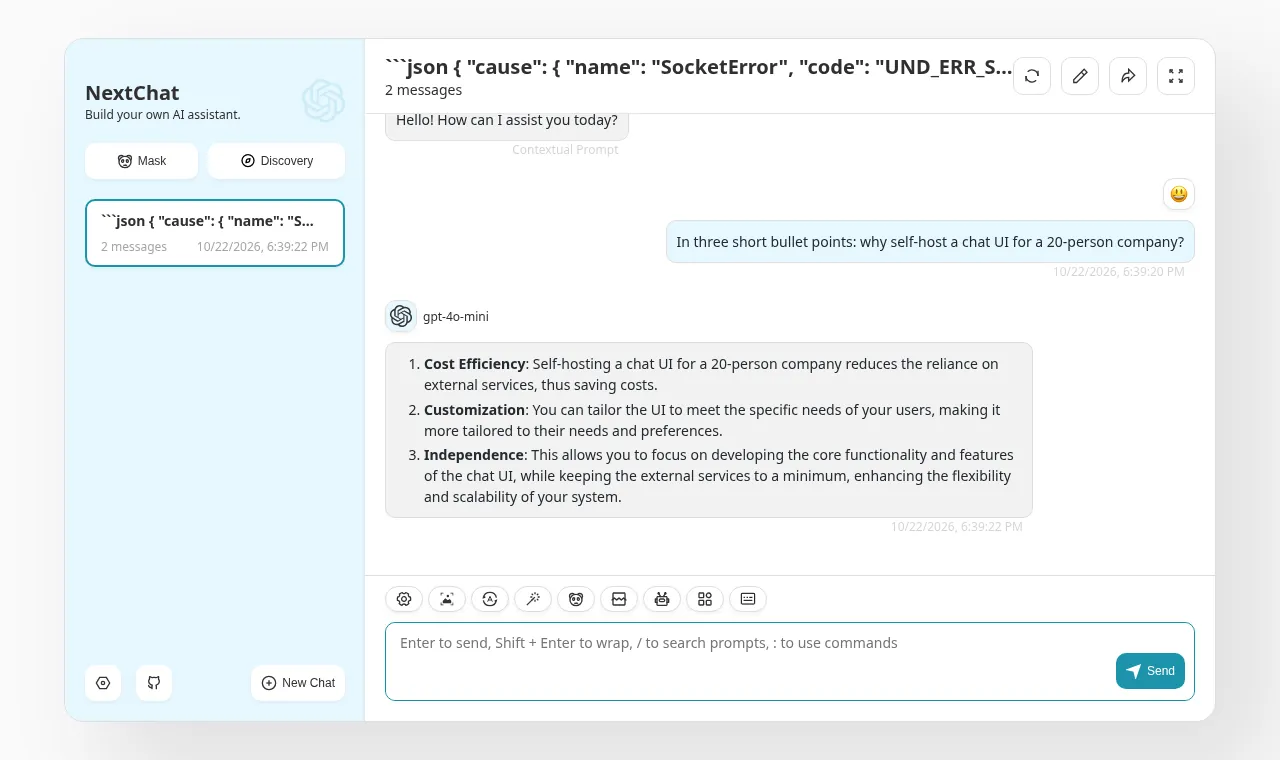Show shortcuts with the keyboard icon
The width and height of the screenshot is (1280, 760).
tap(748, 599)
